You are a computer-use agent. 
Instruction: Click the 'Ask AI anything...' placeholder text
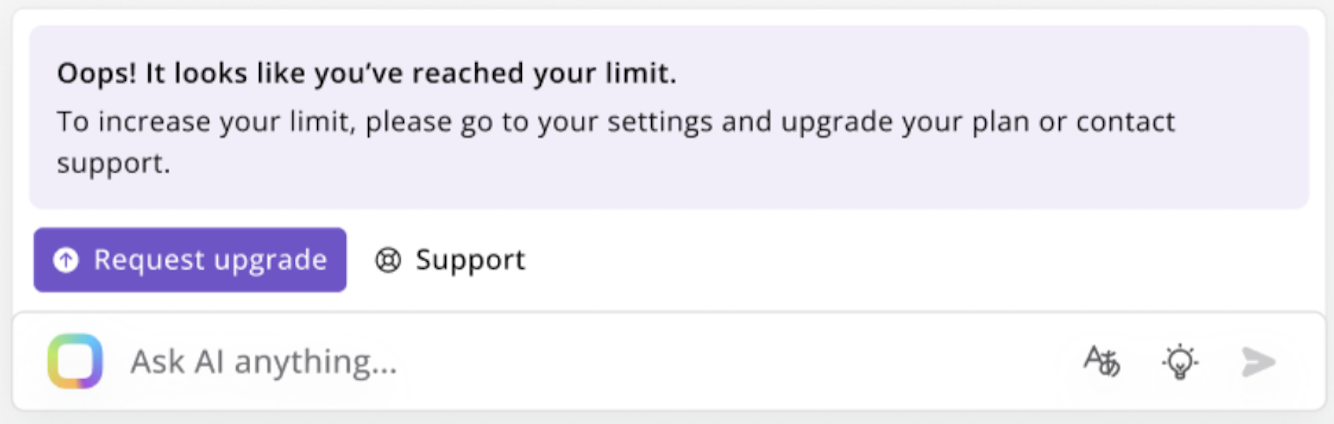(264, 361)
